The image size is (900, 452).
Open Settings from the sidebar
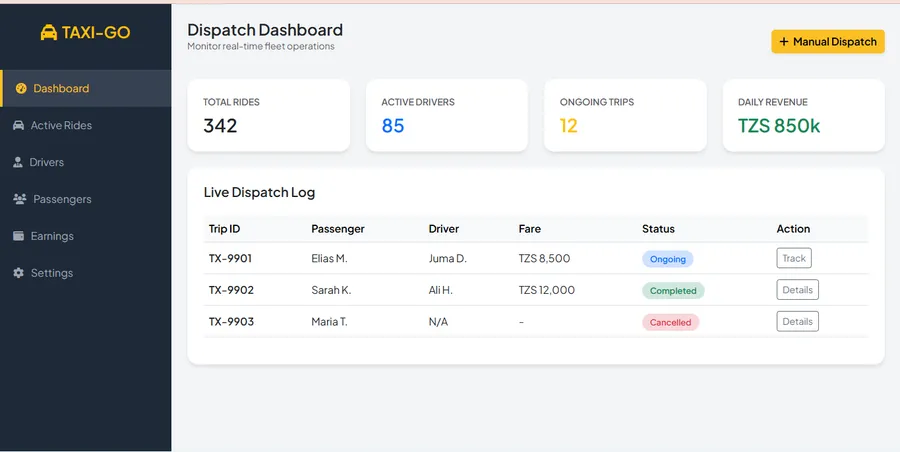(86, 273)
